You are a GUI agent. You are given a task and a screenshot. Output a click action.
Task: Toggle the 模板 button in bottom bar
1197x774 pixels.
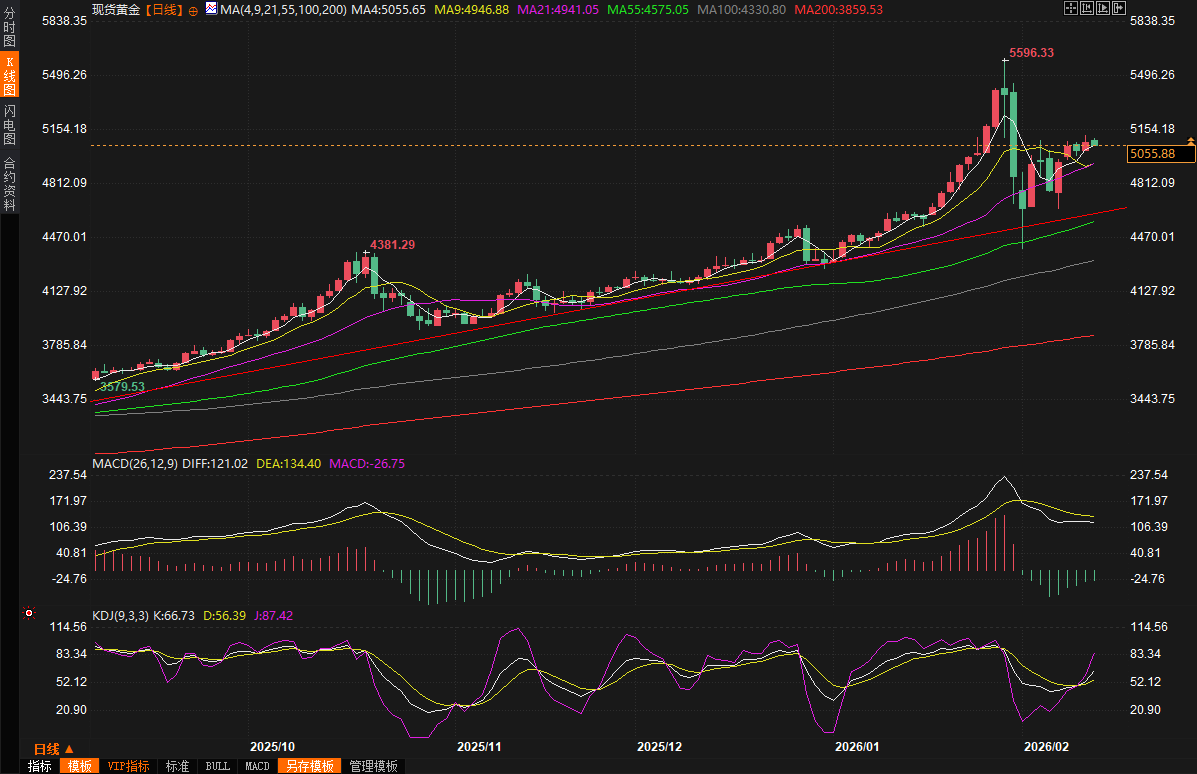79,766
